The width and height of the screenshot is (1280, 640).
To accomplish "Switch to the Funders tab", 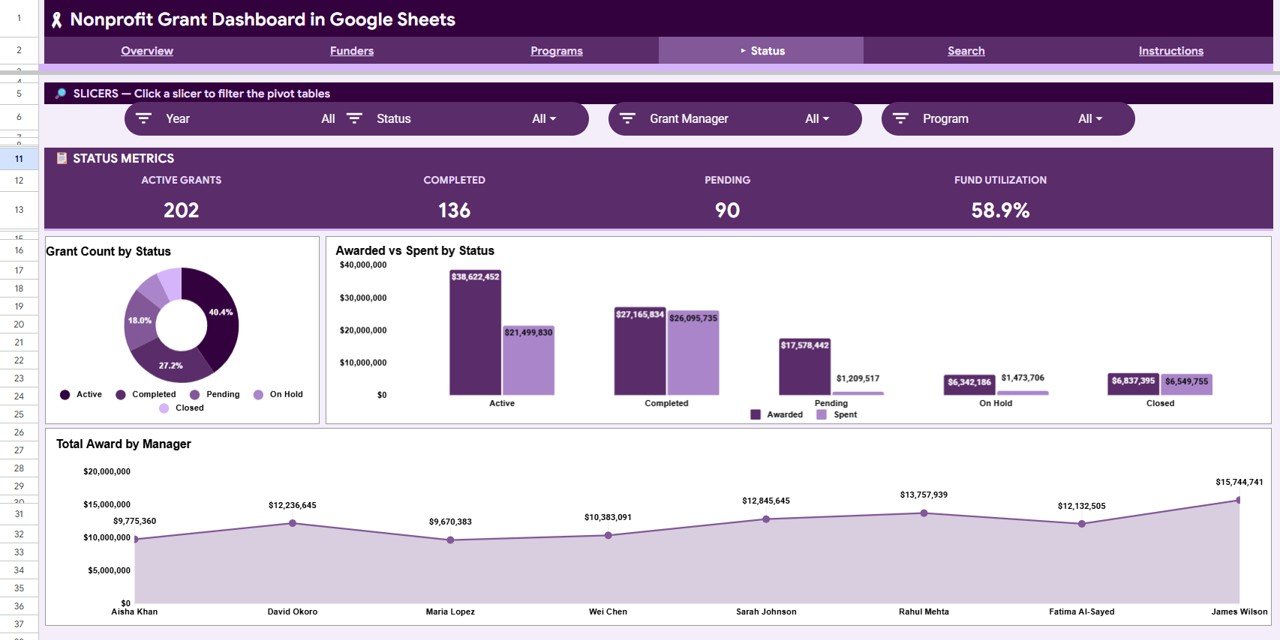I will click(352, 51).
